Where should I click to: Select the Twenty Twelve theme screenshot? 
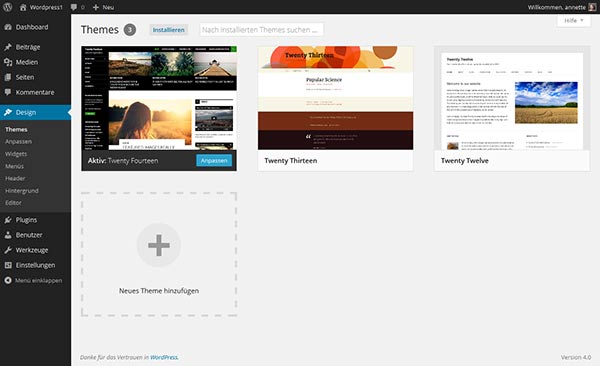pos(512,98)
